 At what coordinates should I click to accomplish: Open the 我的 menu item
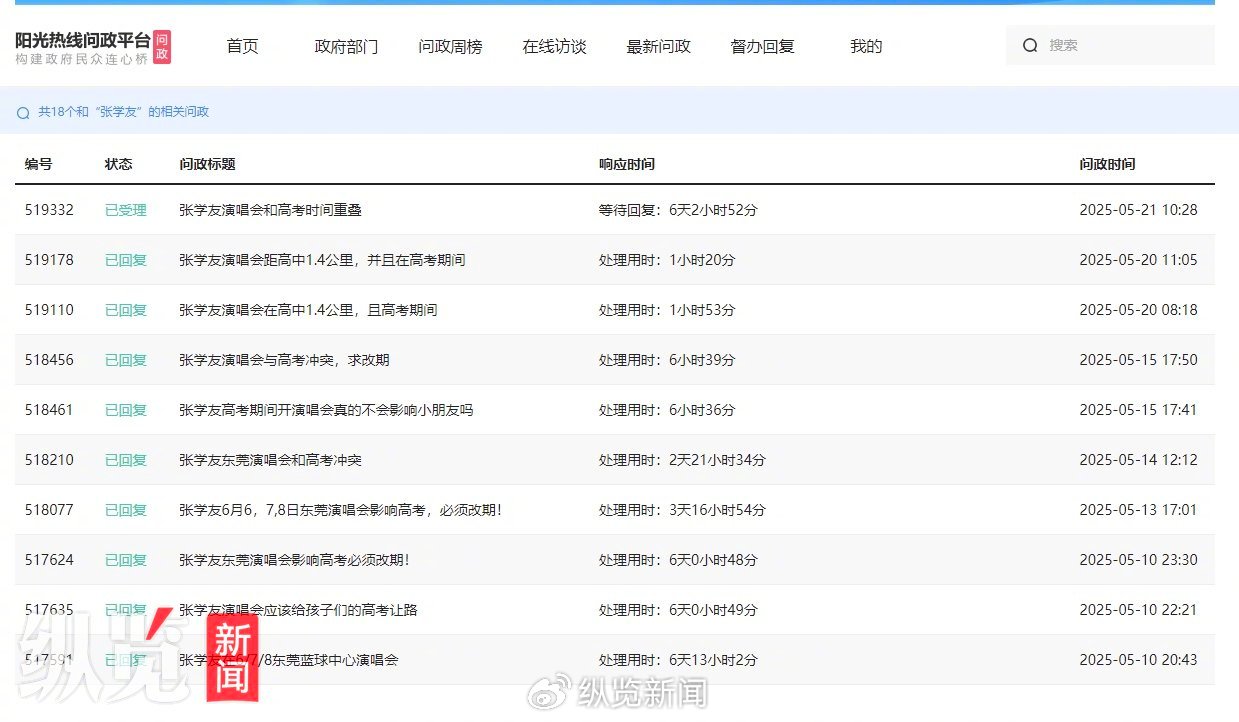(x=866, y=47)
